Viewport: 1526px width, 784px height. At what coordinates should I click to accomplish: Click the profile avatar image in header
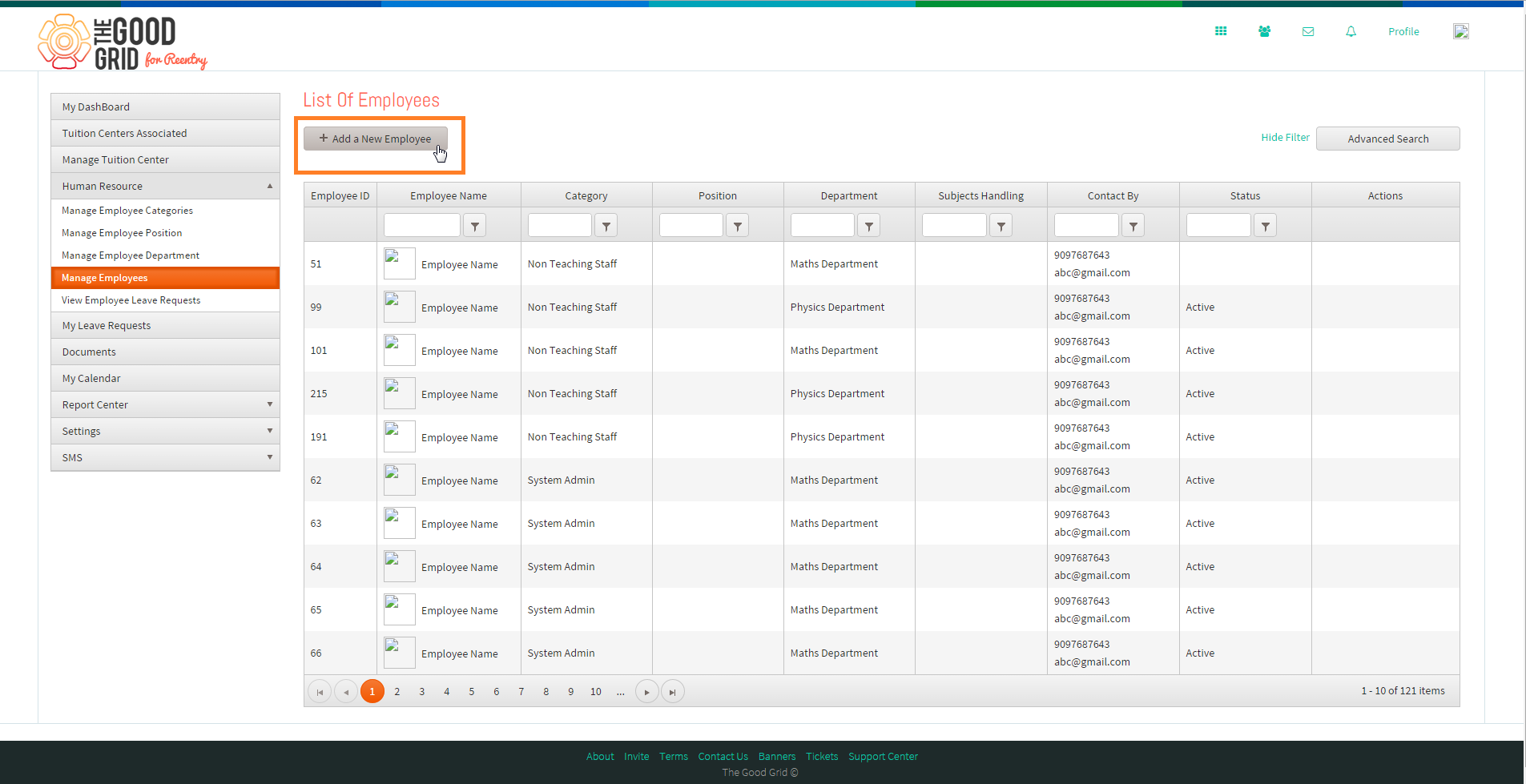[1461, 31]
